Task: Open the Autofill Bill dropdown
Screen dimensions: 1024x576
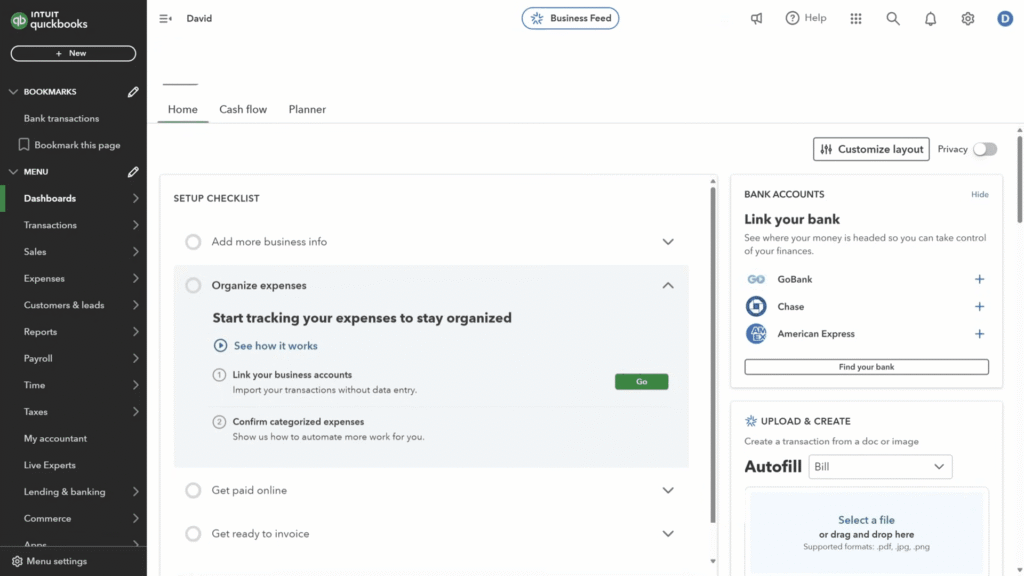Action: click(880, 467)
